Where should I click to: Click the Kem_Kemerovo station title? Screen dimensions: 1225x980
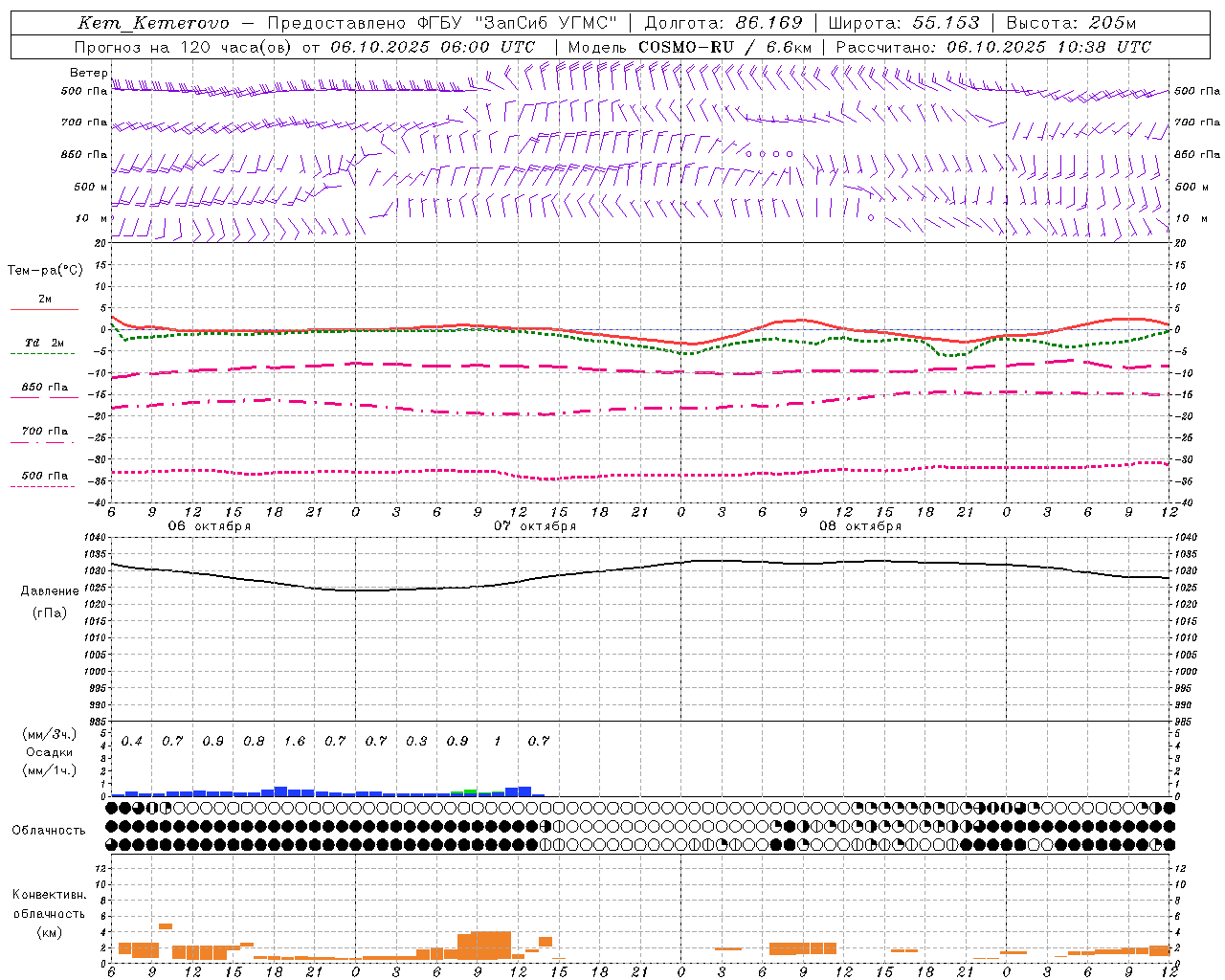coord(154,23)
